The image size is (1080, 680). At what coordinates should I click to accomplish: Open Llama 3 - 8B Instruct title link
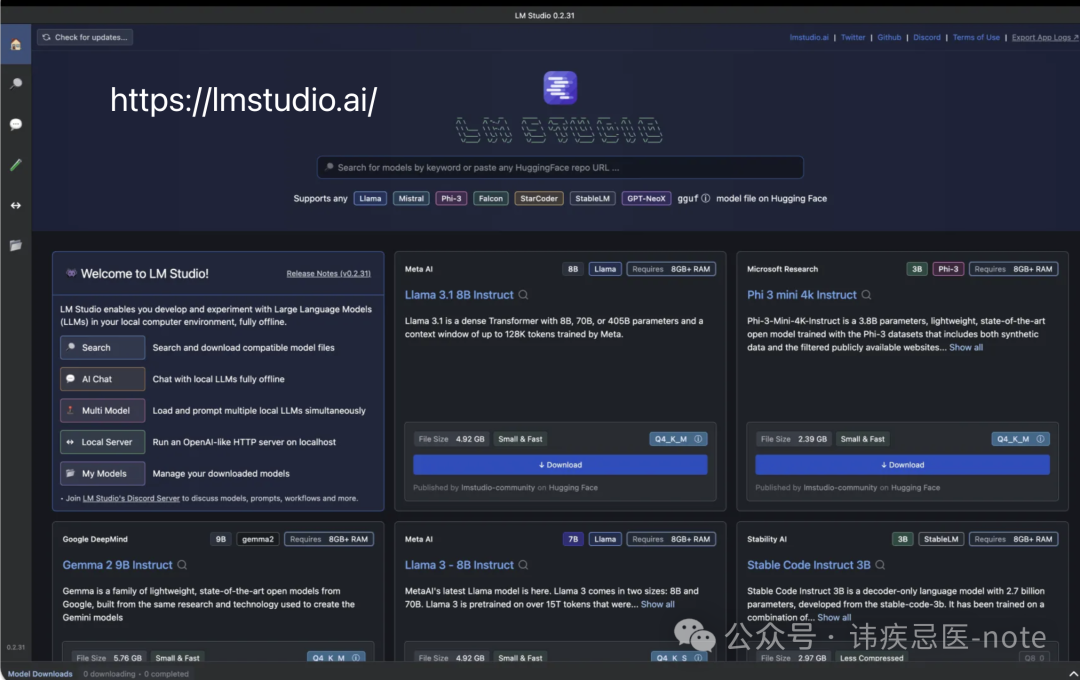[x=459, y=565]
